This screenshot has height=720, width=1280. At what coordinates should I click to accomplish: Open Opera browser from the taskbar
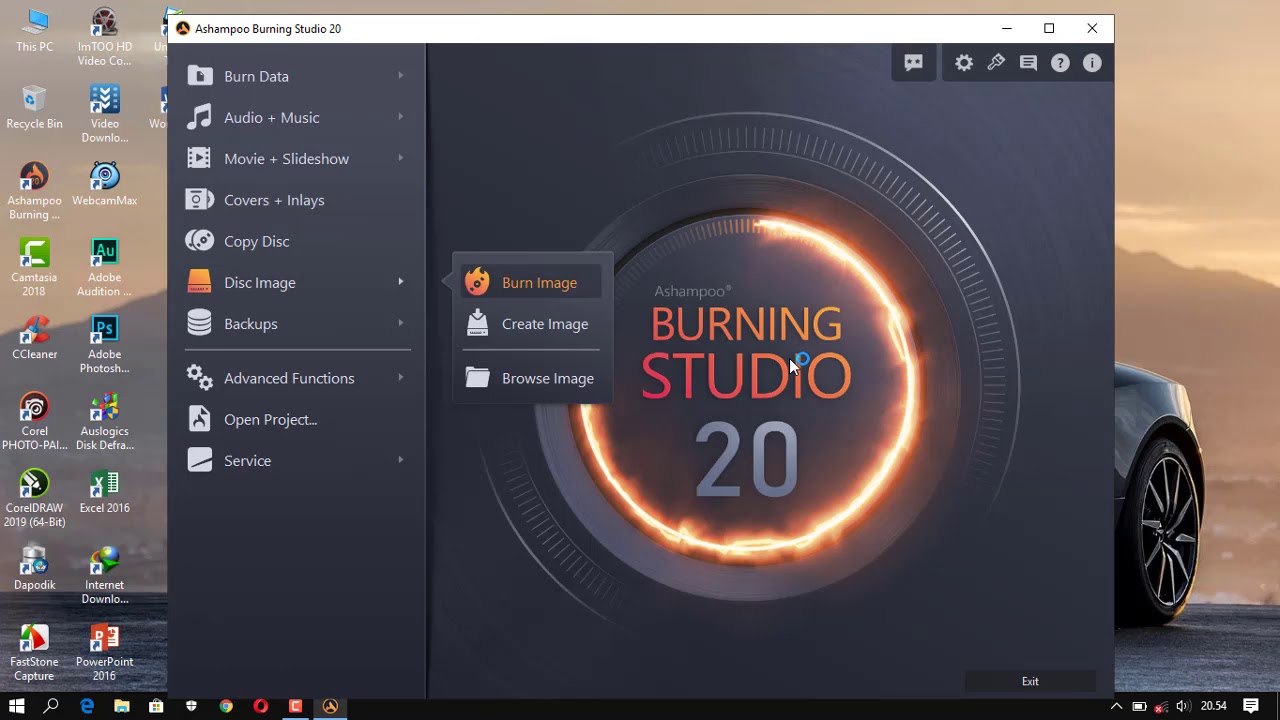261,706
